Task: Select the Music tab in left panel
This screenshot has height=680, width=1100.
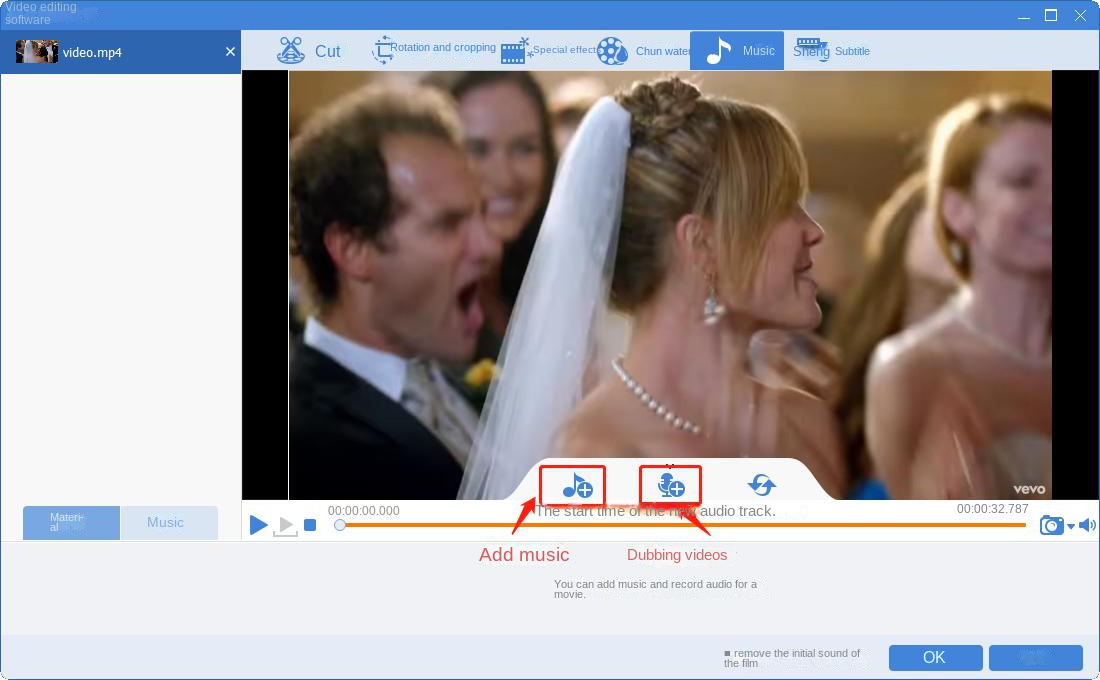Action: coord(167,522)
